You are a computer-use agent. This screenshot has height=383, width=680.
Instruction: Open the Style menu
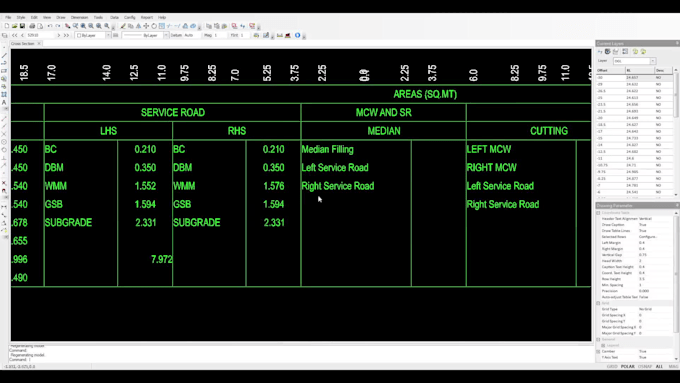(x=21, y=17)
